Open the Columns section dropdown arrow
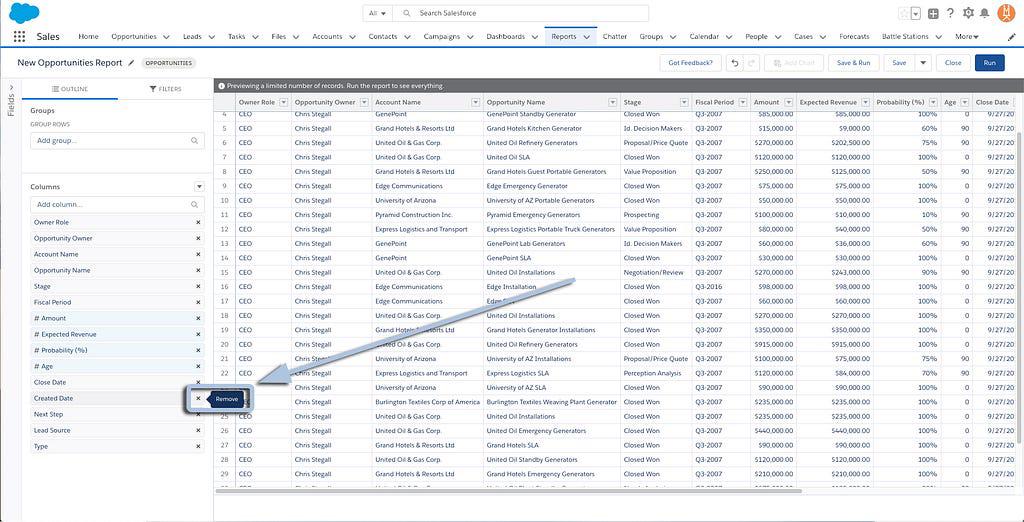 [199, 187]
